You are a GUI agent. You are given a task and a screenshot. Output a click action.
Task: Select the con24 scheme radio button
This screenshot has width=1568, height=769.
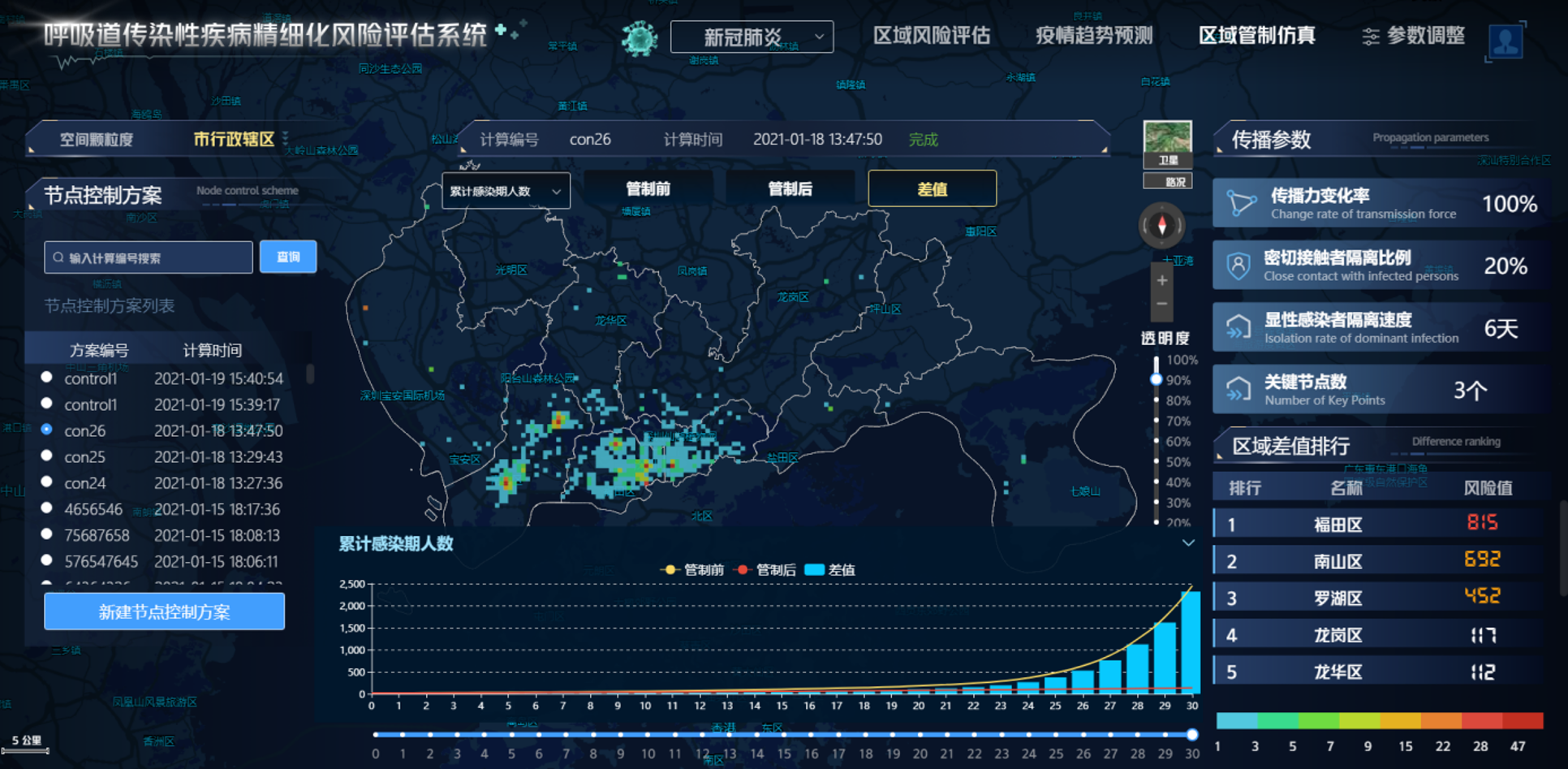click(x=47, y=482)
